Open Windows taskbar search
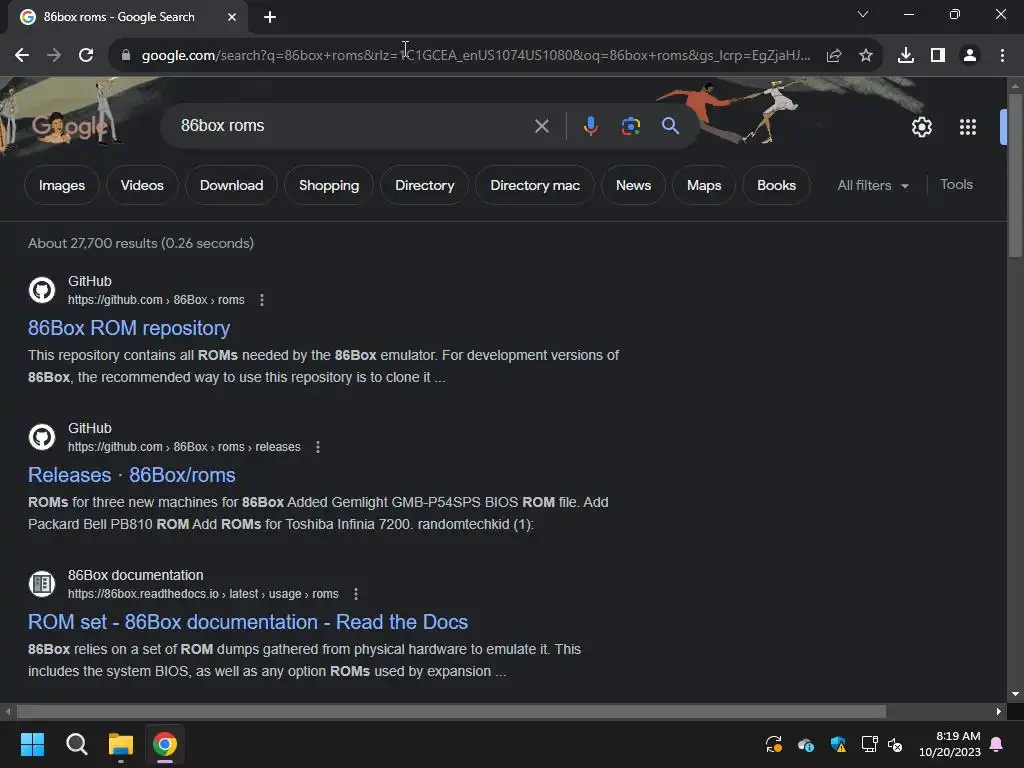This screenshot has width=1024, height=768. (76, 744)
